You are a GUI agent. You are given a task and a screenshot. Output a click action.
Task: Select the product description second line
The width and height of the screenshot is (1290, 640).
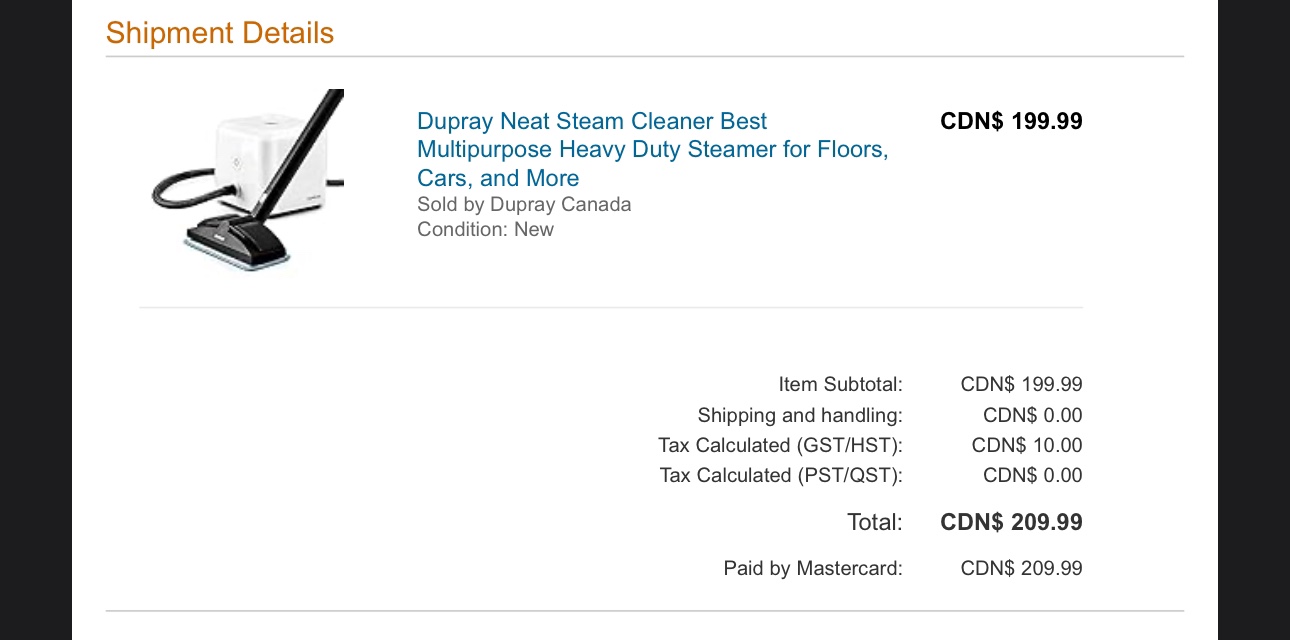tap(653, 149)
